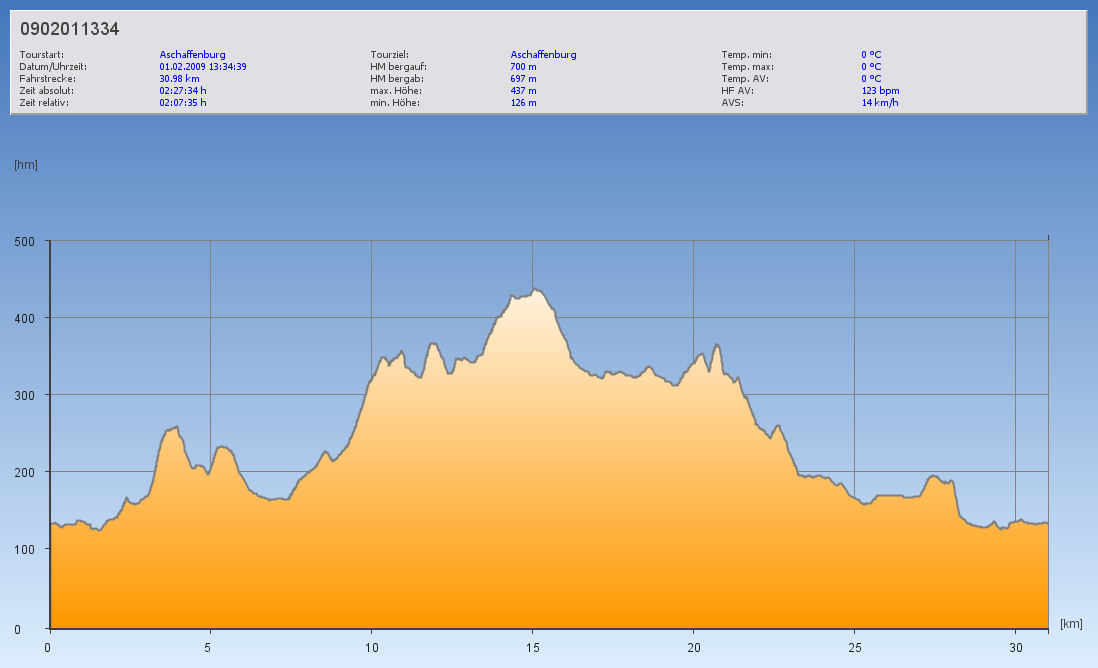Screen dimensions: 1098x668
Task: Select the AVS value 14 km/h
Action: click(879, 103)
